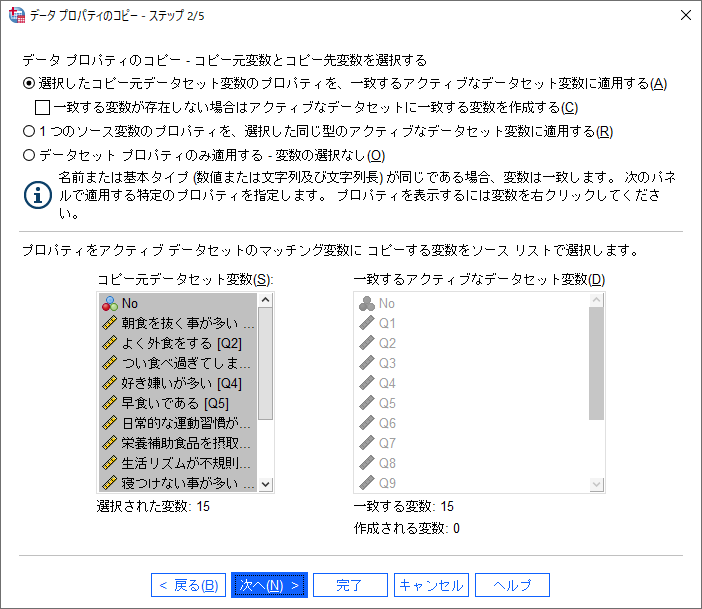702x609 pixels.
Task: Click the blue information icon
Action: [38, 195]
